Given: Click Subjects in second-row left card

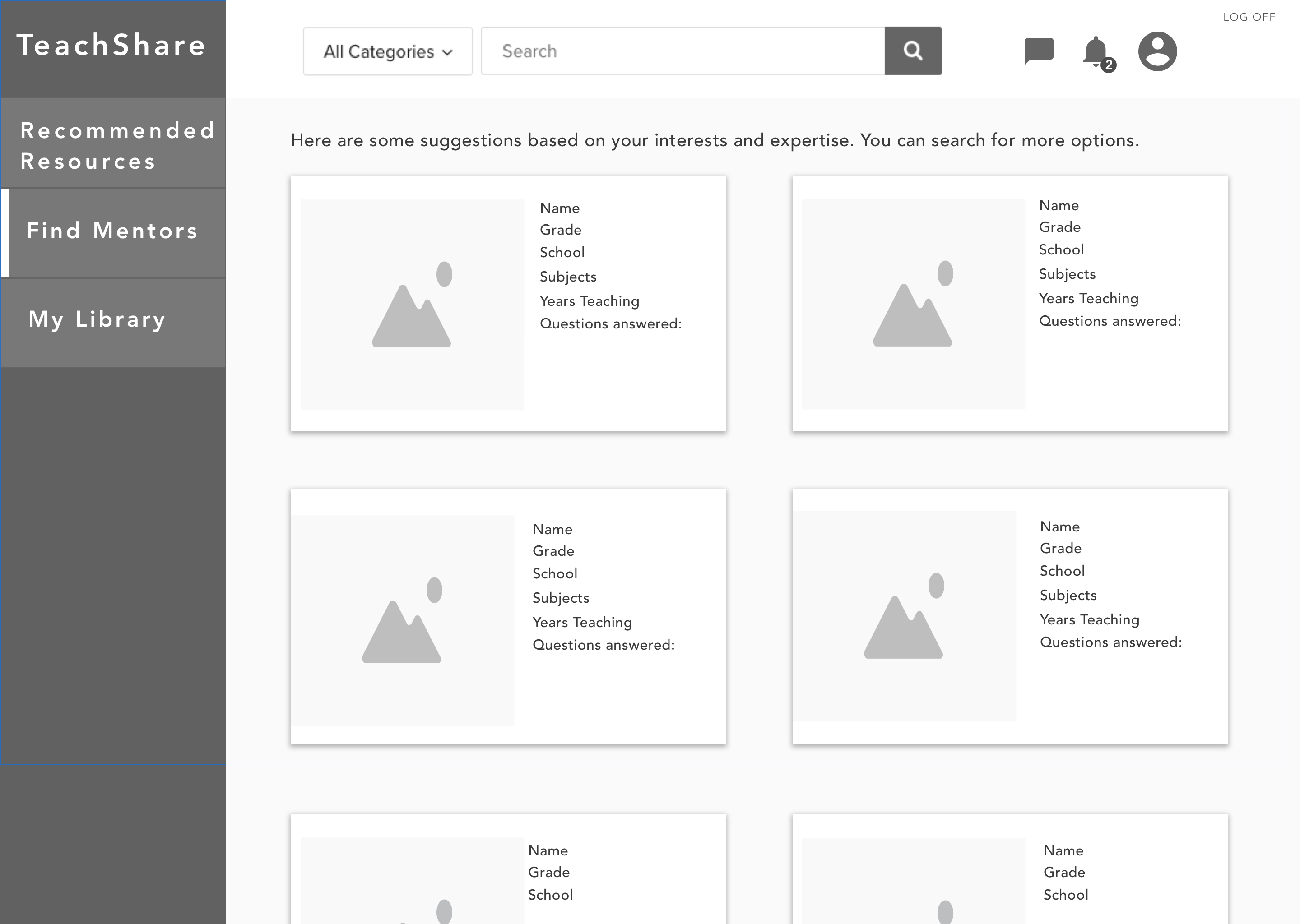Looking at the screenshot, I should (561, 598).
